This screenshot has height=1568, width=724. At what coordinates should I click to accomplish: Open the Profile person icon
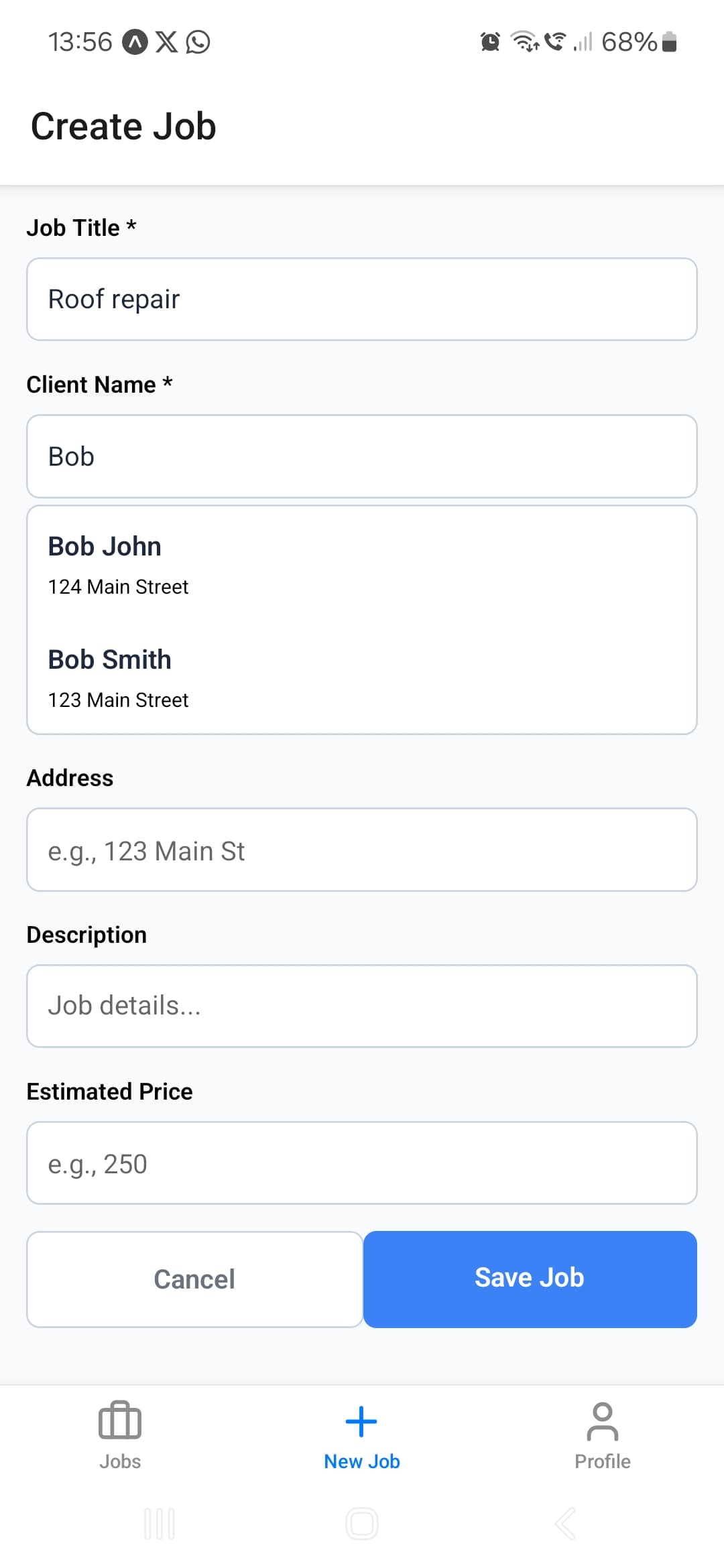click(x=602, y=1421)
